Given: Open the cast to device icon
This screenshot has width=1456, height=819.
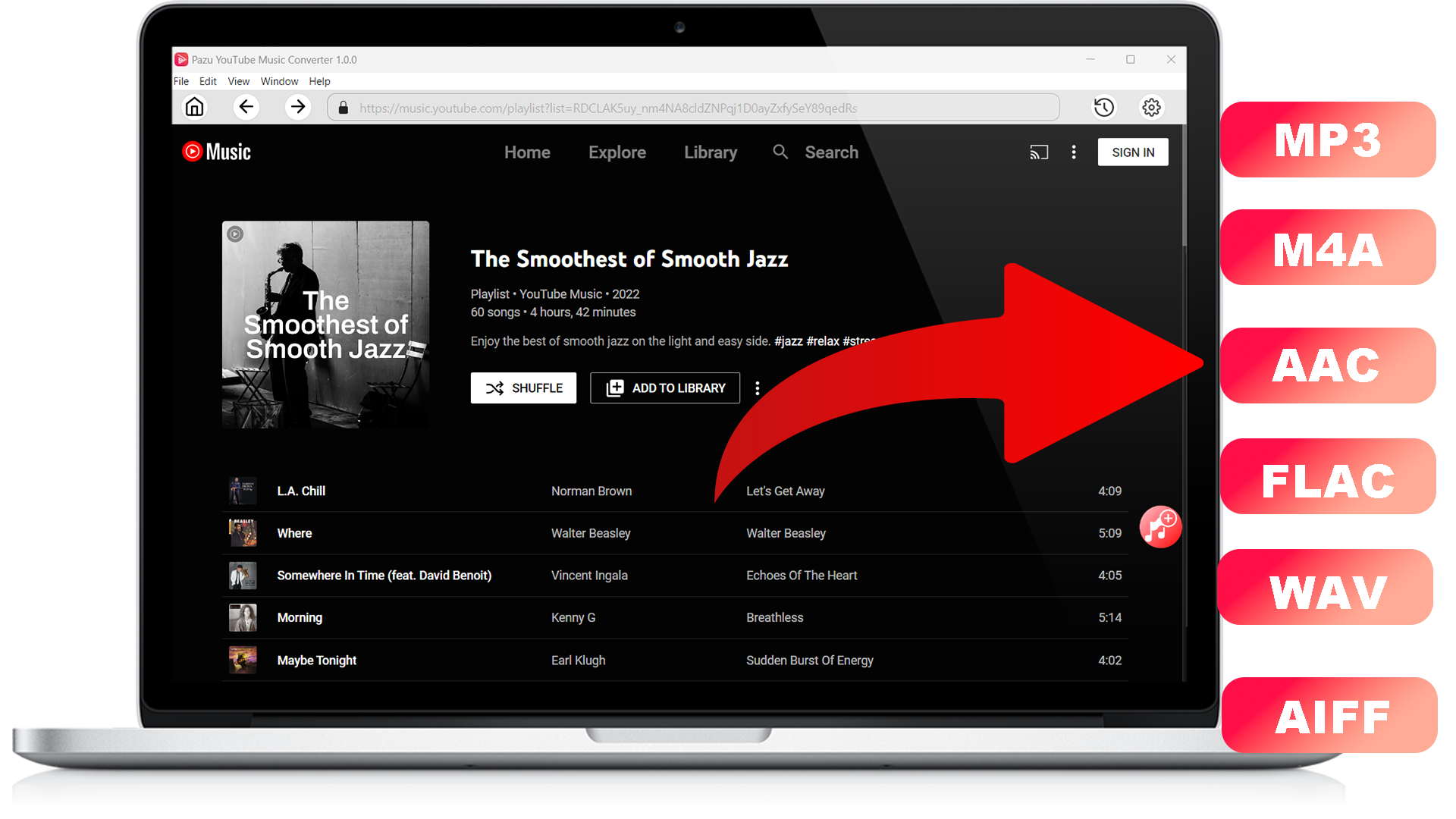Looking at the screenshot, I should (x=1039, y=152).
